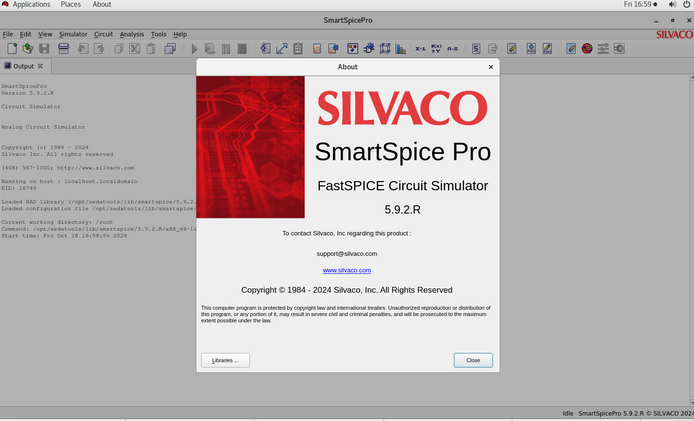Image resolution: width=694 pixels, height=421 pixels.
Task: Open the Edit menu
Action: (25, 34)
